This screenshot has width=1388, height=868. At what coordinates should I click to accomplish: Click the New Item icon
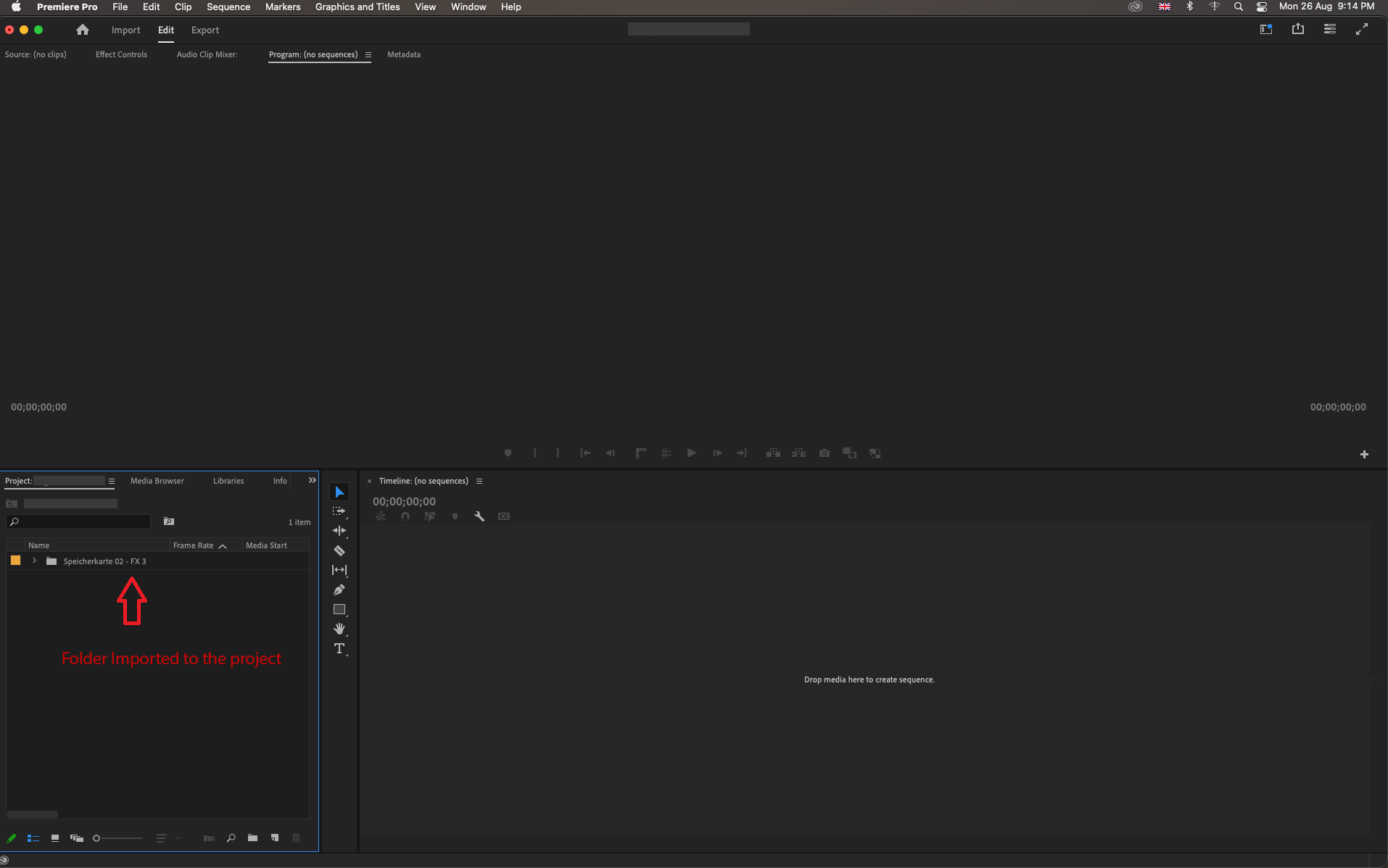click(275, 838)
